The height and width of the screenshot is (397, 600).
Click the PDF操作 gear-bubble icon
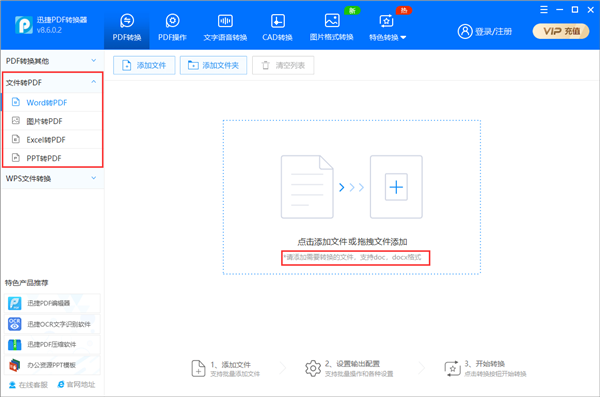click(172, 21)
